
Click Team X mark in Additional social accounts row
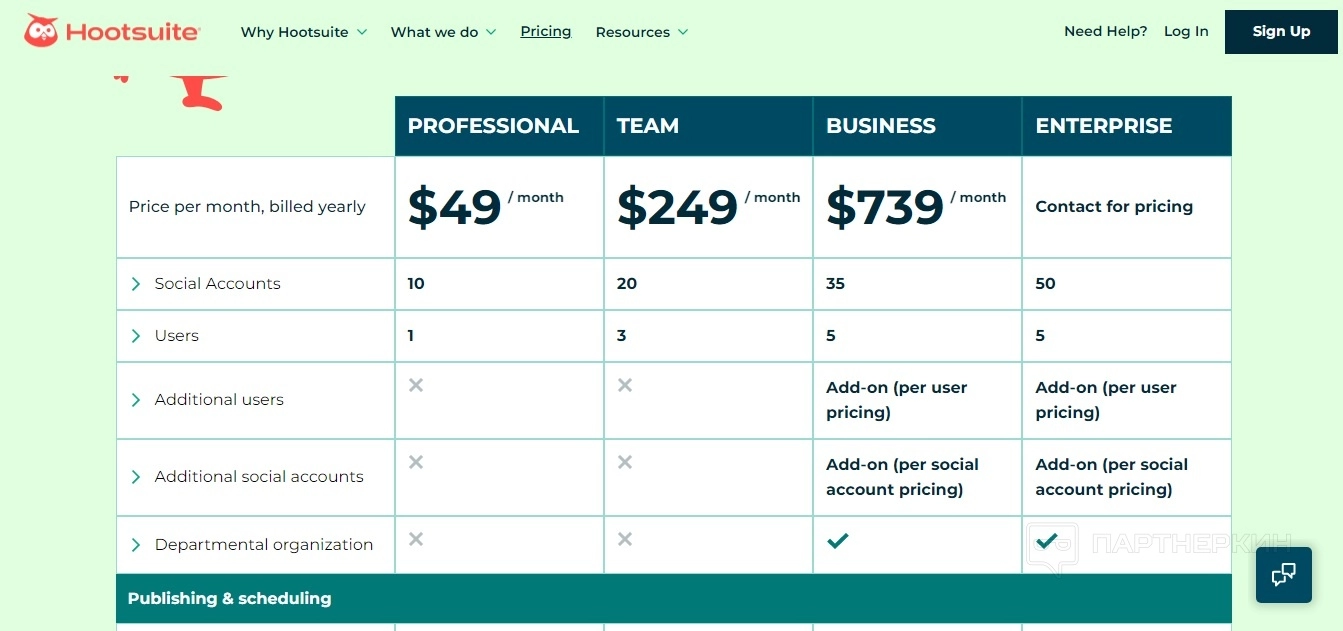[625, 462]
